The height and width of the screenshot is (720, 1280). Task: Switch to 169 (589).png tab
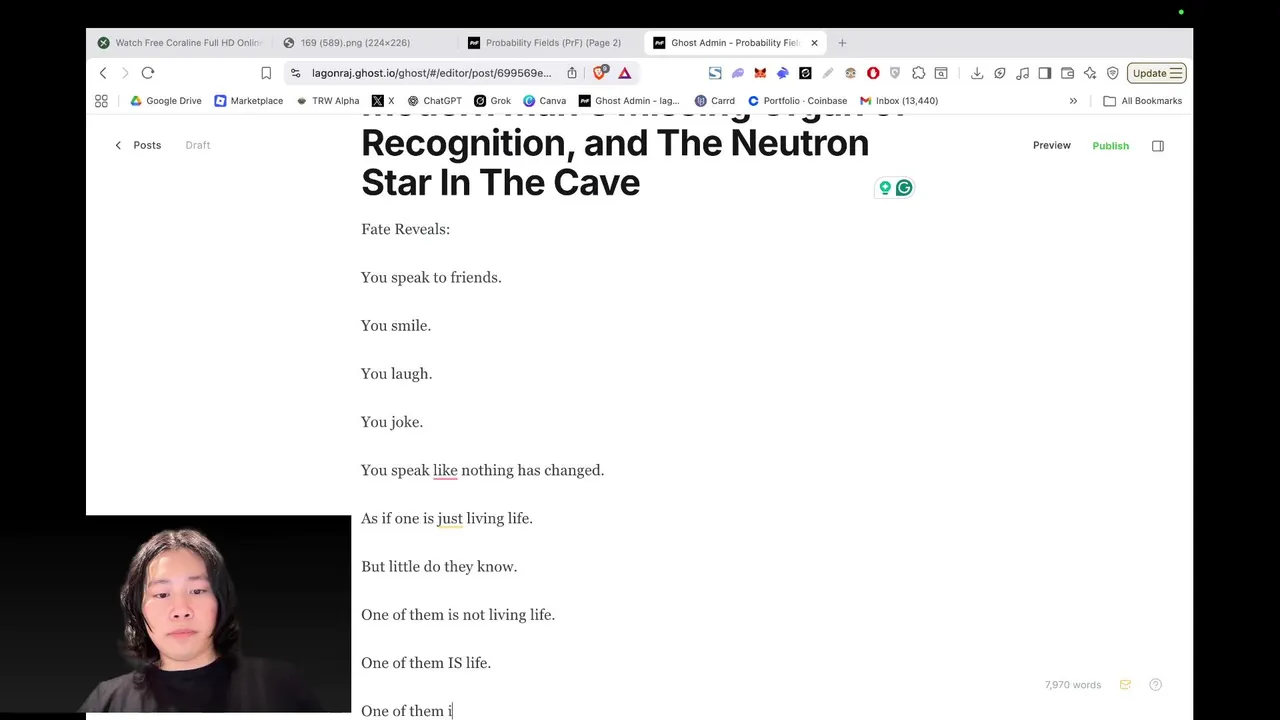point(355,43)
